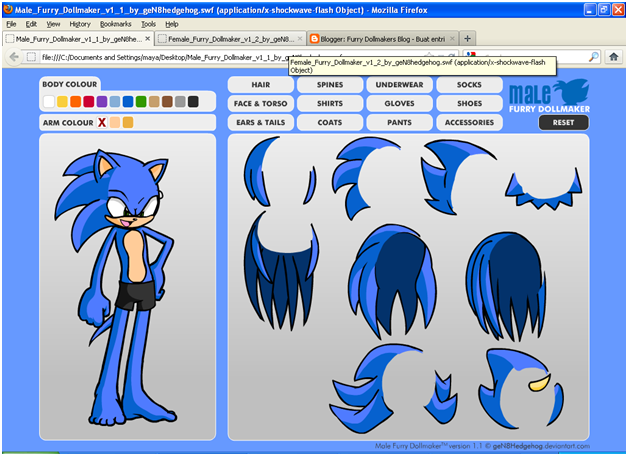Screen dimensions: 628x456
Task: Pick the white body colour swatch
Action: pos(49,102)
